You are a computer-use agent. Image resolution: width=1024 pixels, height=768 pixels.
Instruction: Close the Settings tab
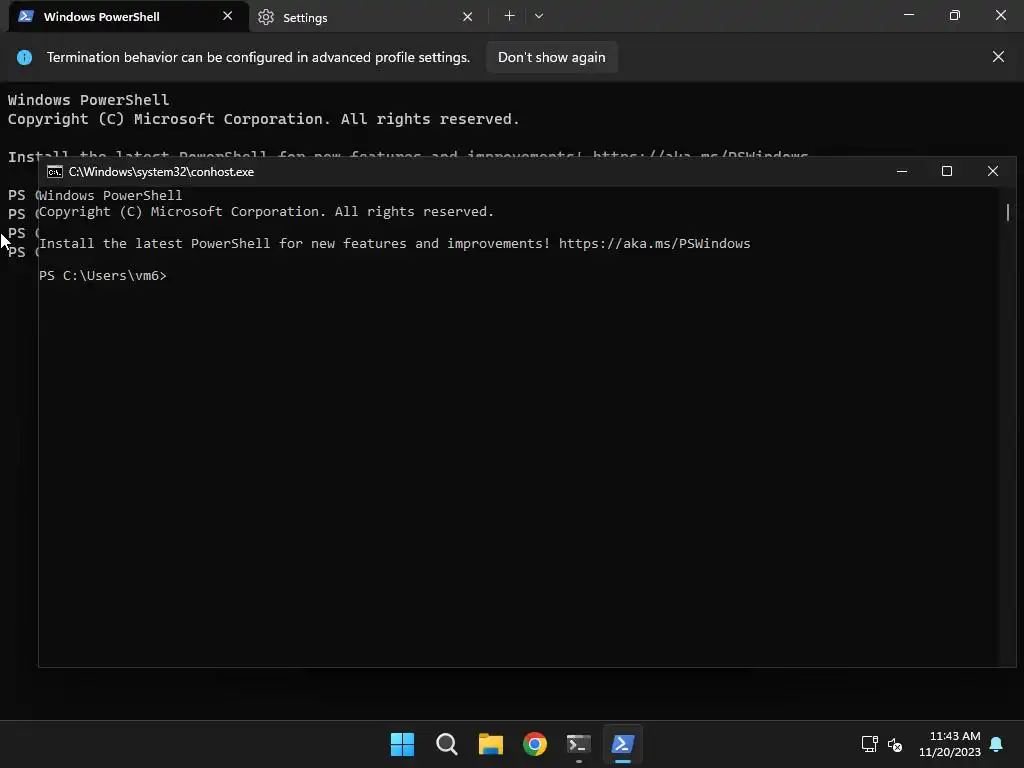point(468,17)
